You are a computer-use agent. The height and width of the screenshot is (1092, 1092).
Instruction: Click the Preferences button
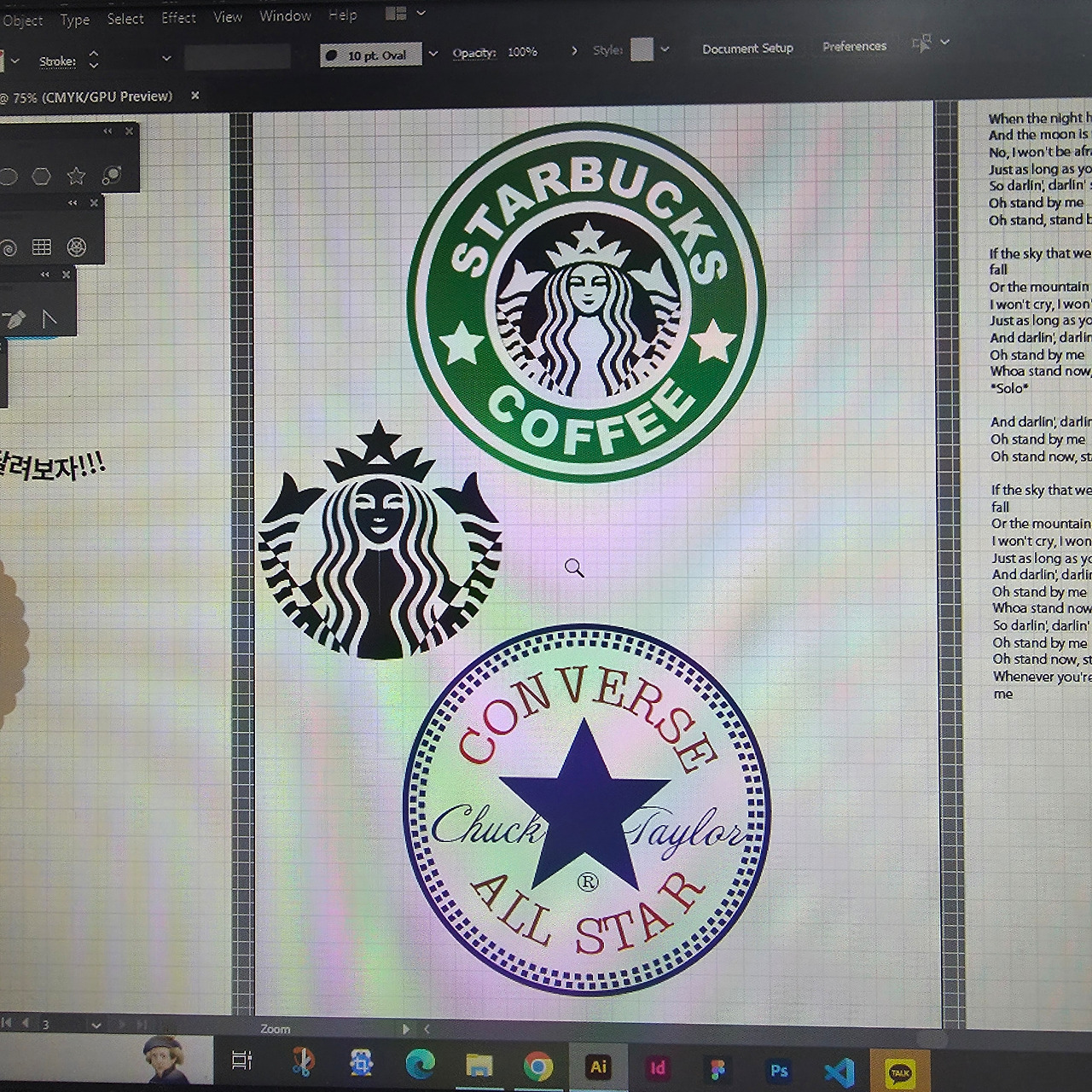click(x=854, y=46)
